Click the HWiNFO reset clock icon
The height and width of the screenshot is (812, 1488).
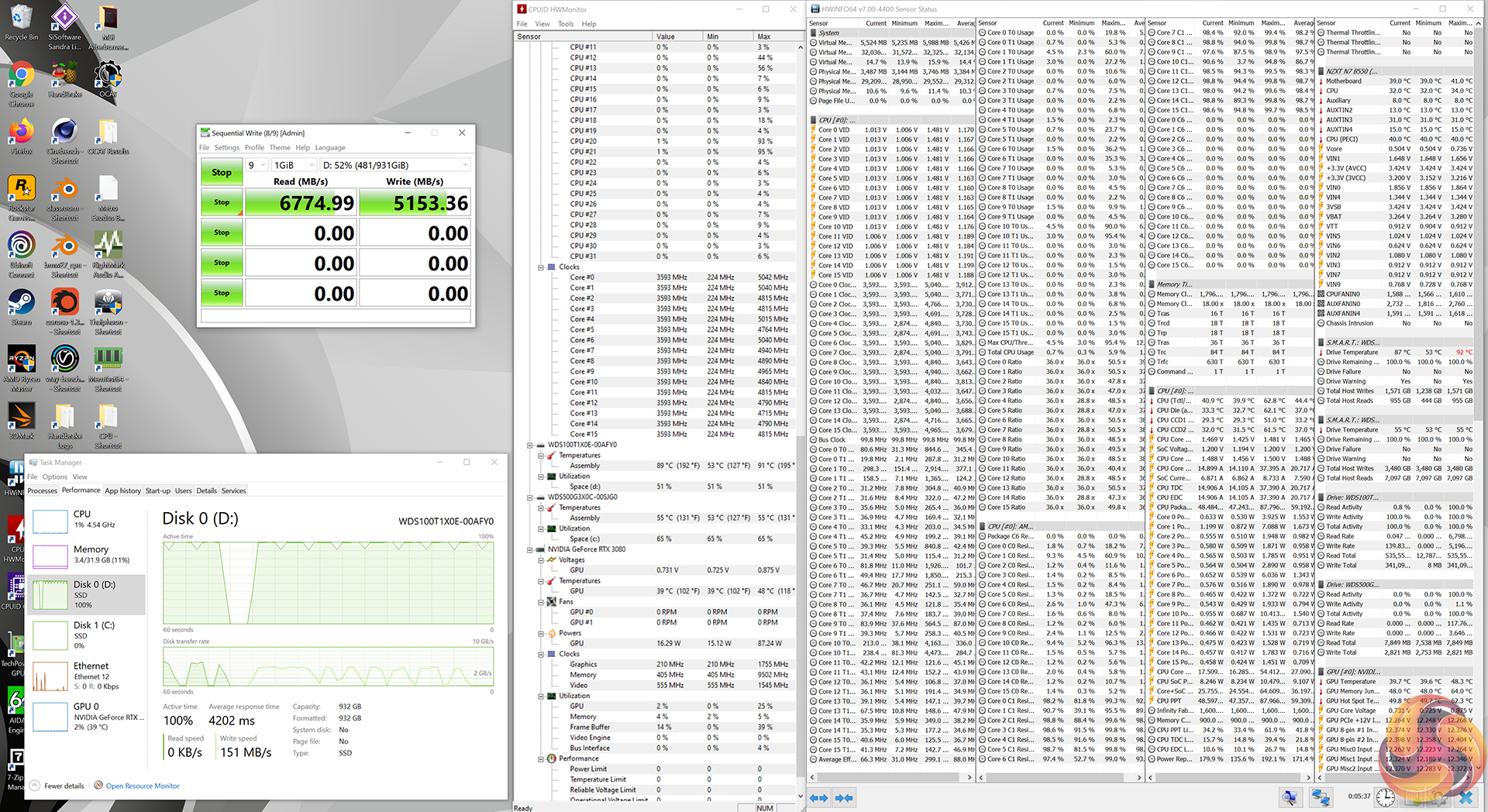click(1386, 797)
